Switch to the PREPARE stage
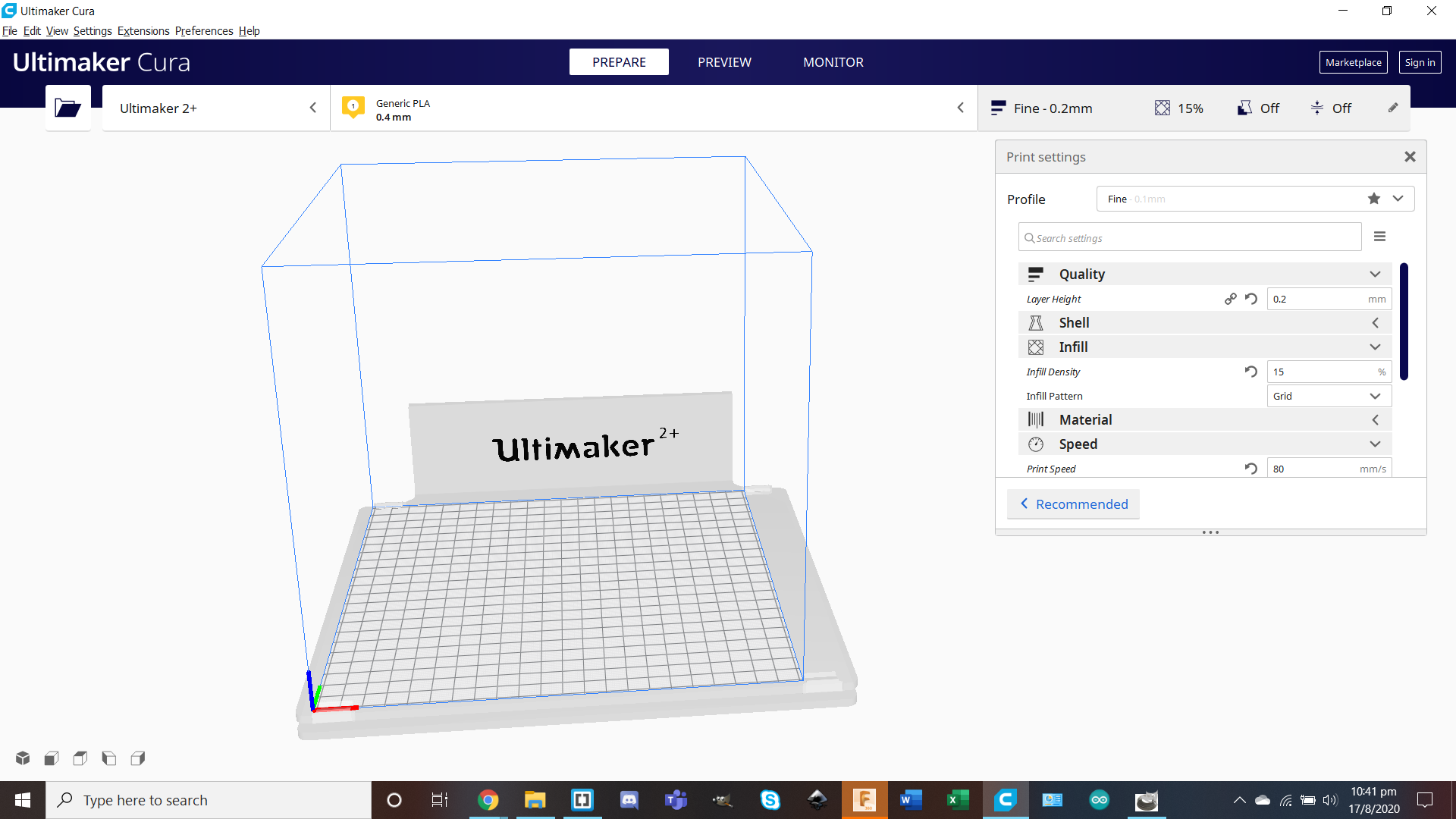The image size is (1456, 819). click(619, 62)
